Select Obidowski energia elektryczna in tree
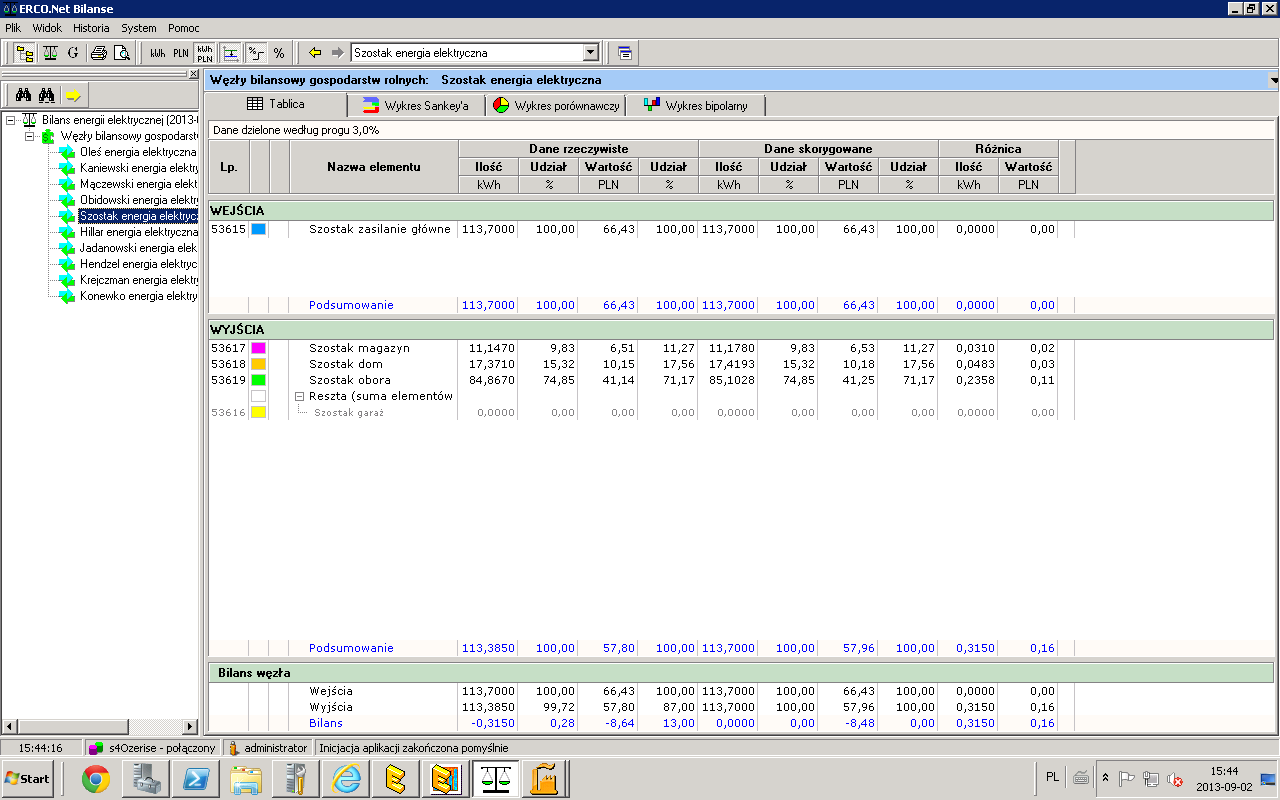1280x800 pixels. point(138,200)
